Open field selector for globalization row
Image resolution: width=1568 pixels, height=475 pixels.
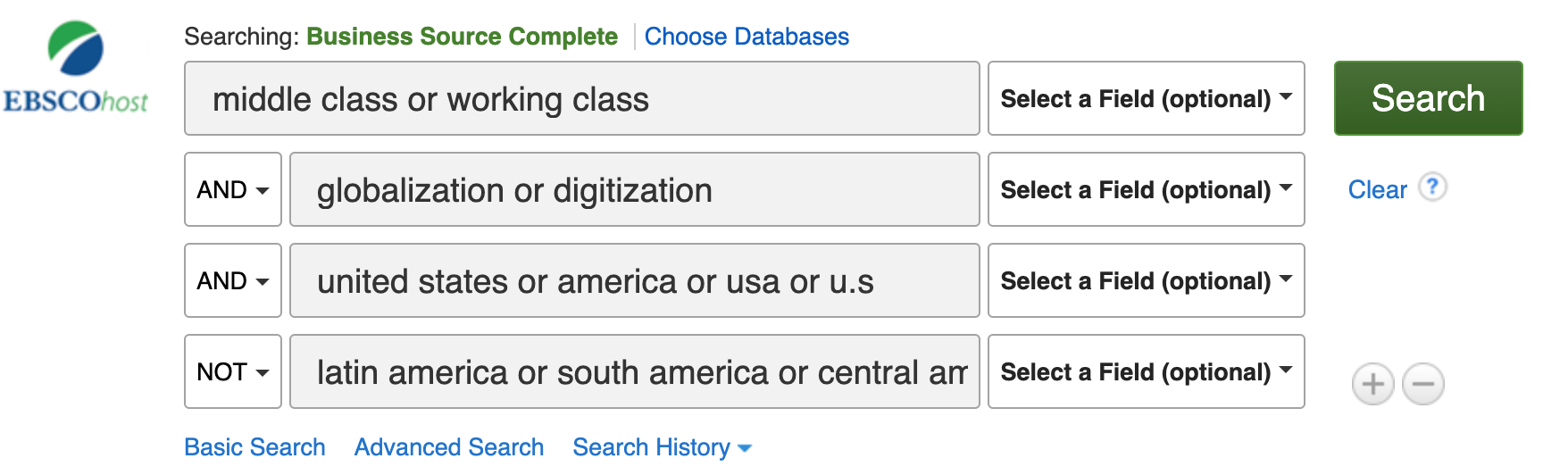1146,189
